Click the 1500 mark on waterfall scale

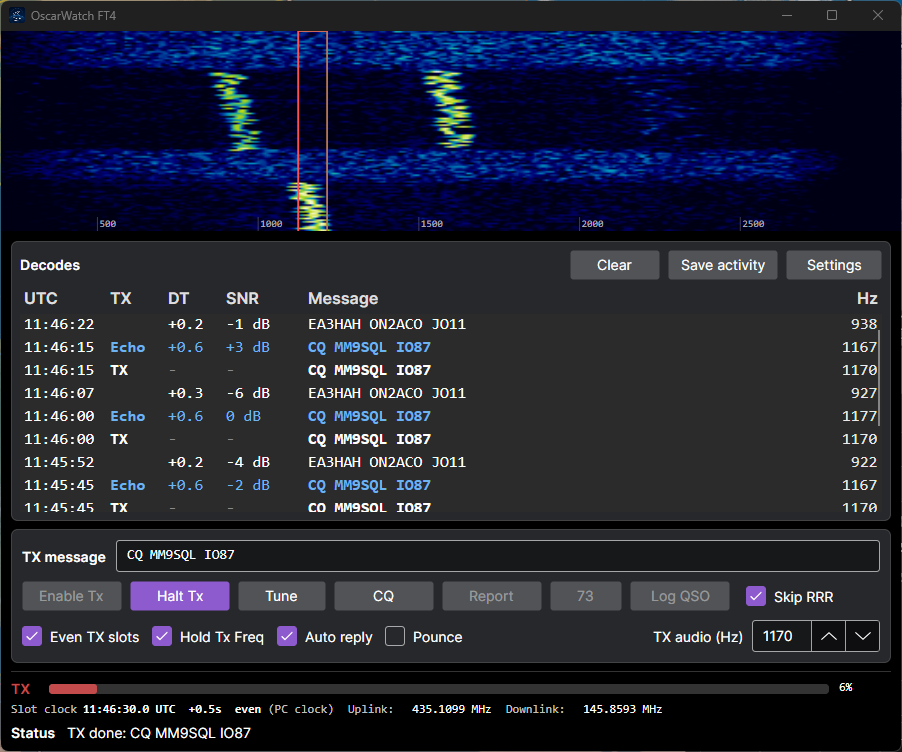431,224
